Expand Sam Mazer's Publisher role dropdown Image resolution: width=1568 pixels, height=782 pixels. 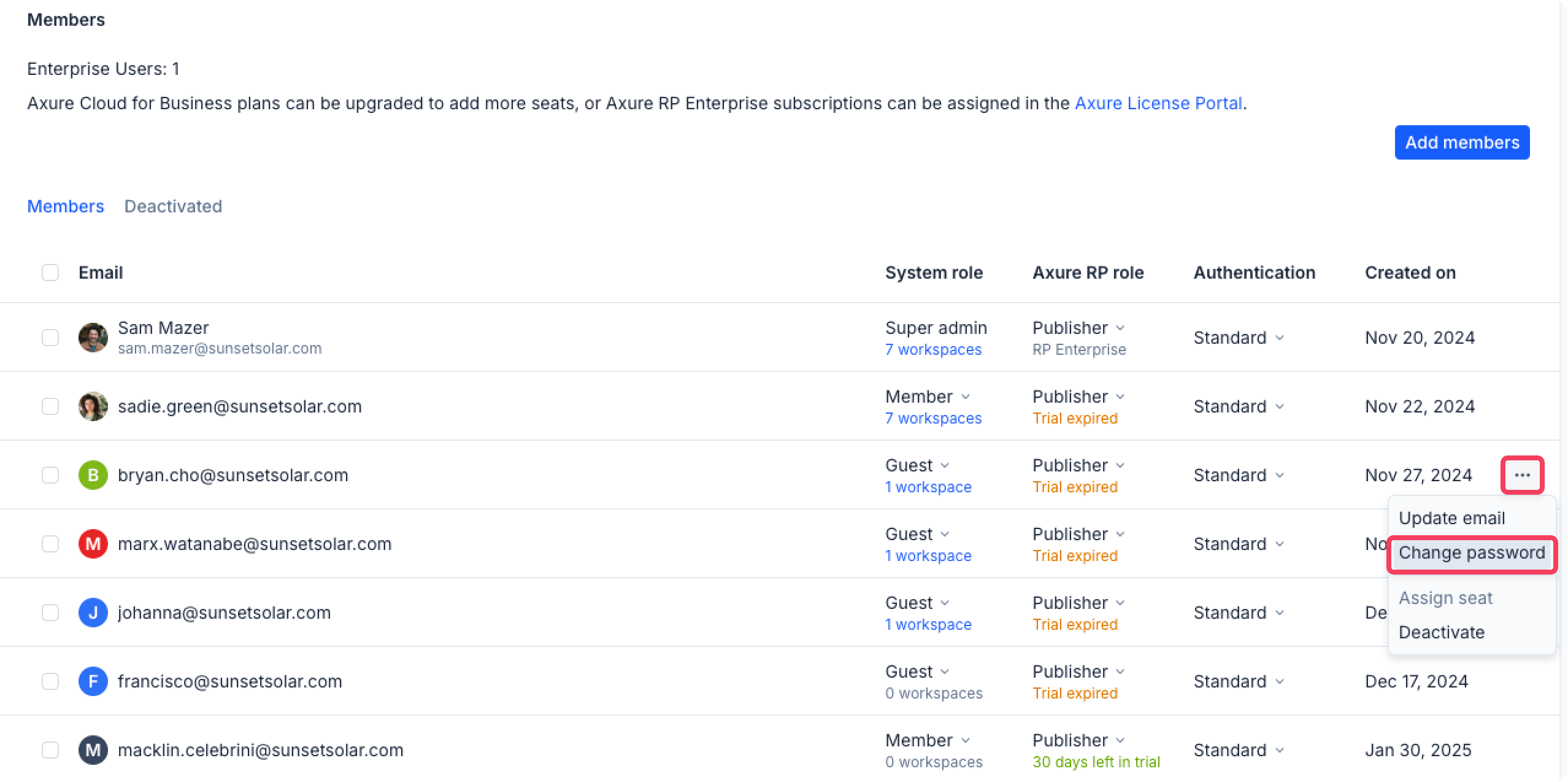pos(1078,328)
